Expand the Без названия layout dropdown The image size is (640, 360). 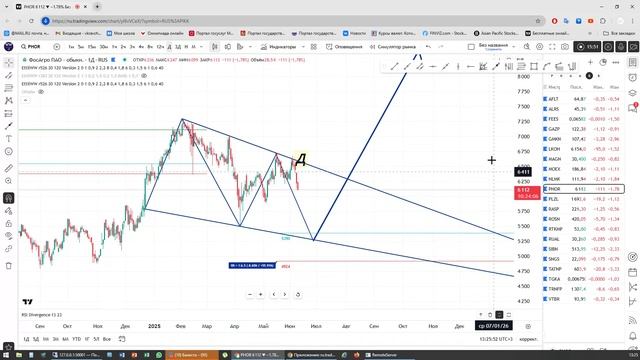pos(513,47)
